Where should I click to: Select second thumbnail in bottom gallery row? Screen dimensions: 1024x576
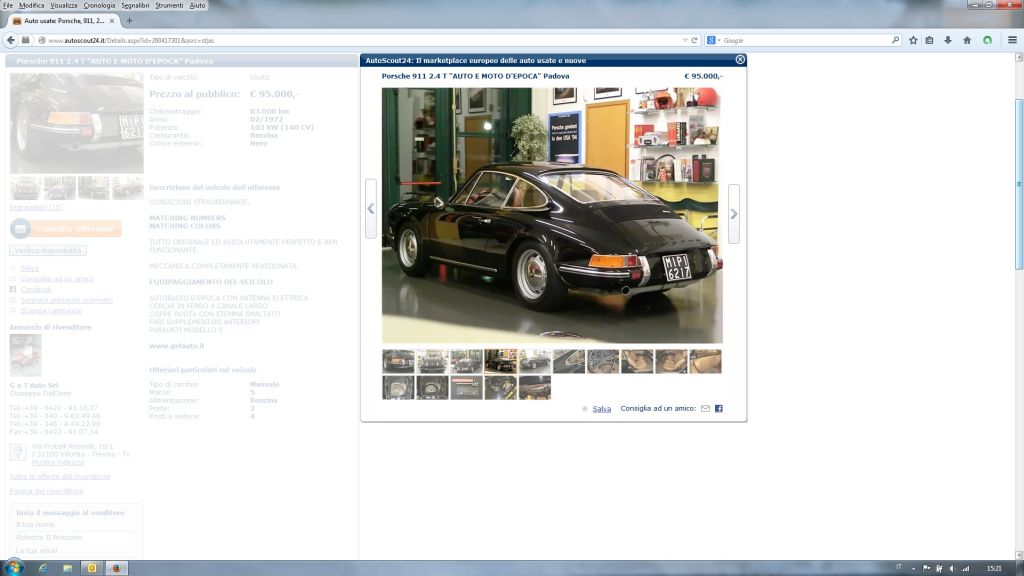[x=432, y=387]
